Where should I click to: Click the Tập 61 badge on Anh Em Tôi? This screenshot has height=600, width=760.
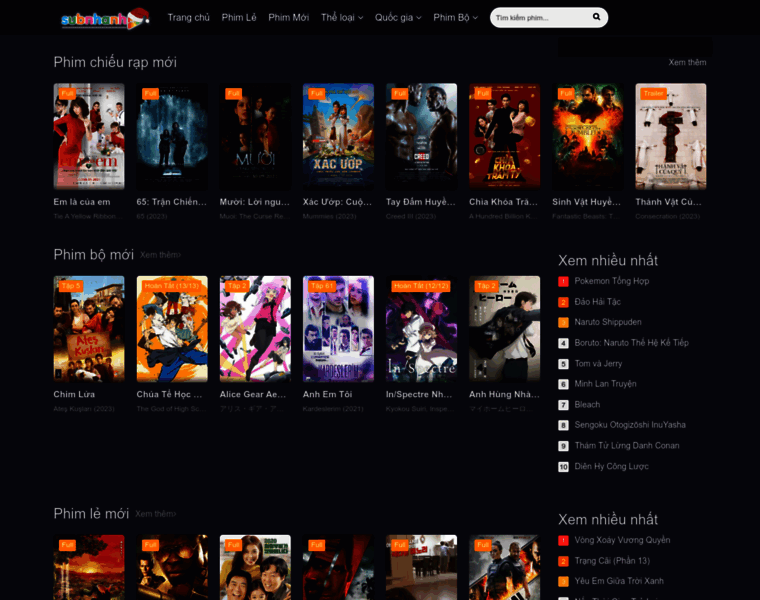click(x=322, y=286)
